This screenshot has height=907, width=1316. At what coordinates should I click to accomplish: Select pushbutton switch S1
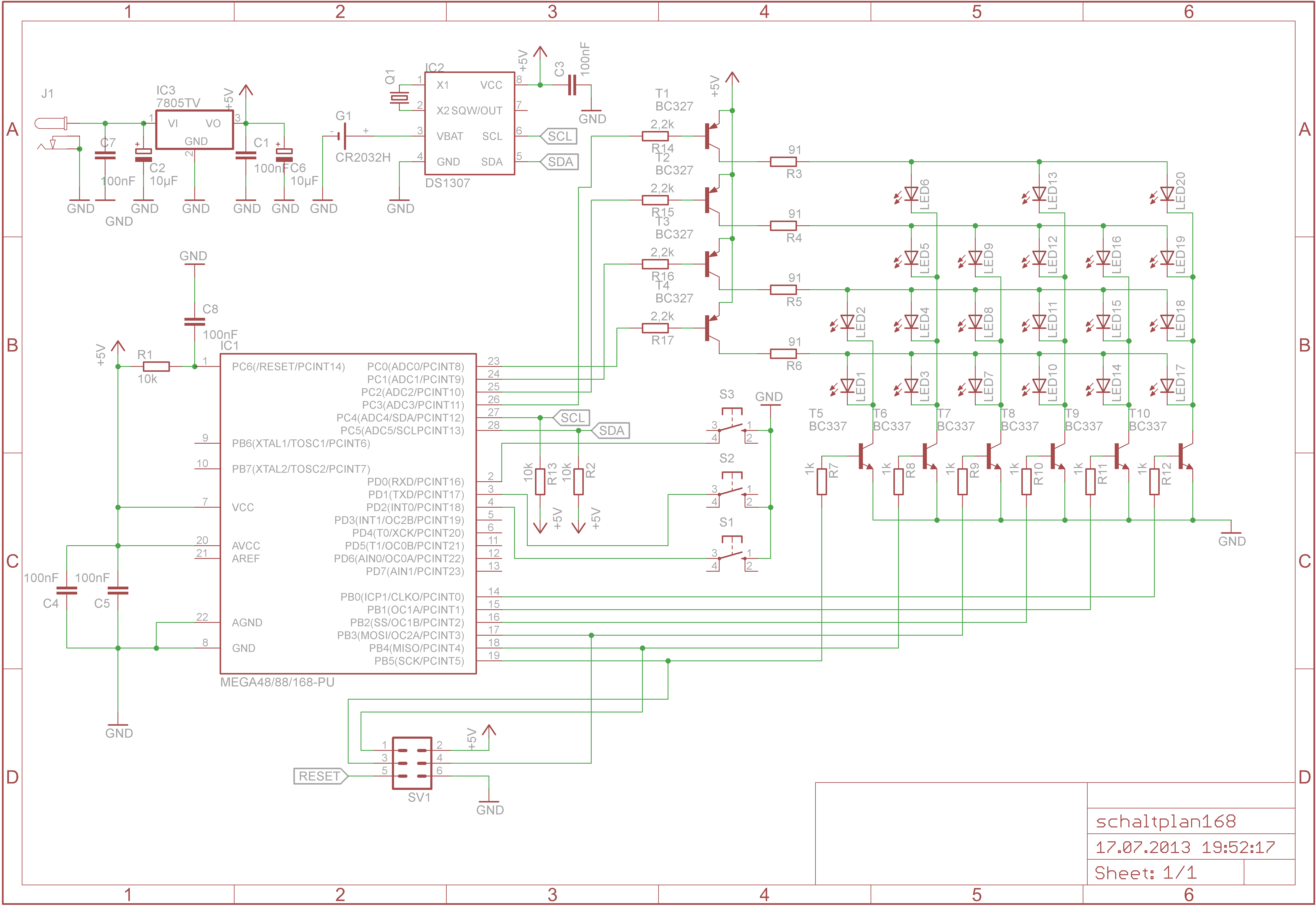pyautogui.click(x=732, y=555)
